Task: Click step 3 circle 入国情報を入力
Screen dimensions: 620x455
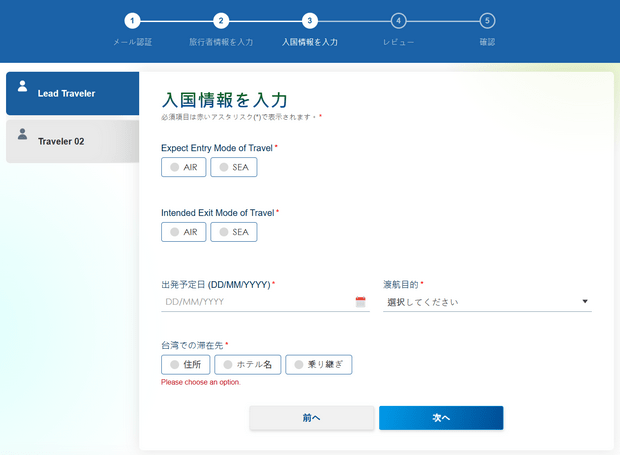Action: tap(310, 20)
